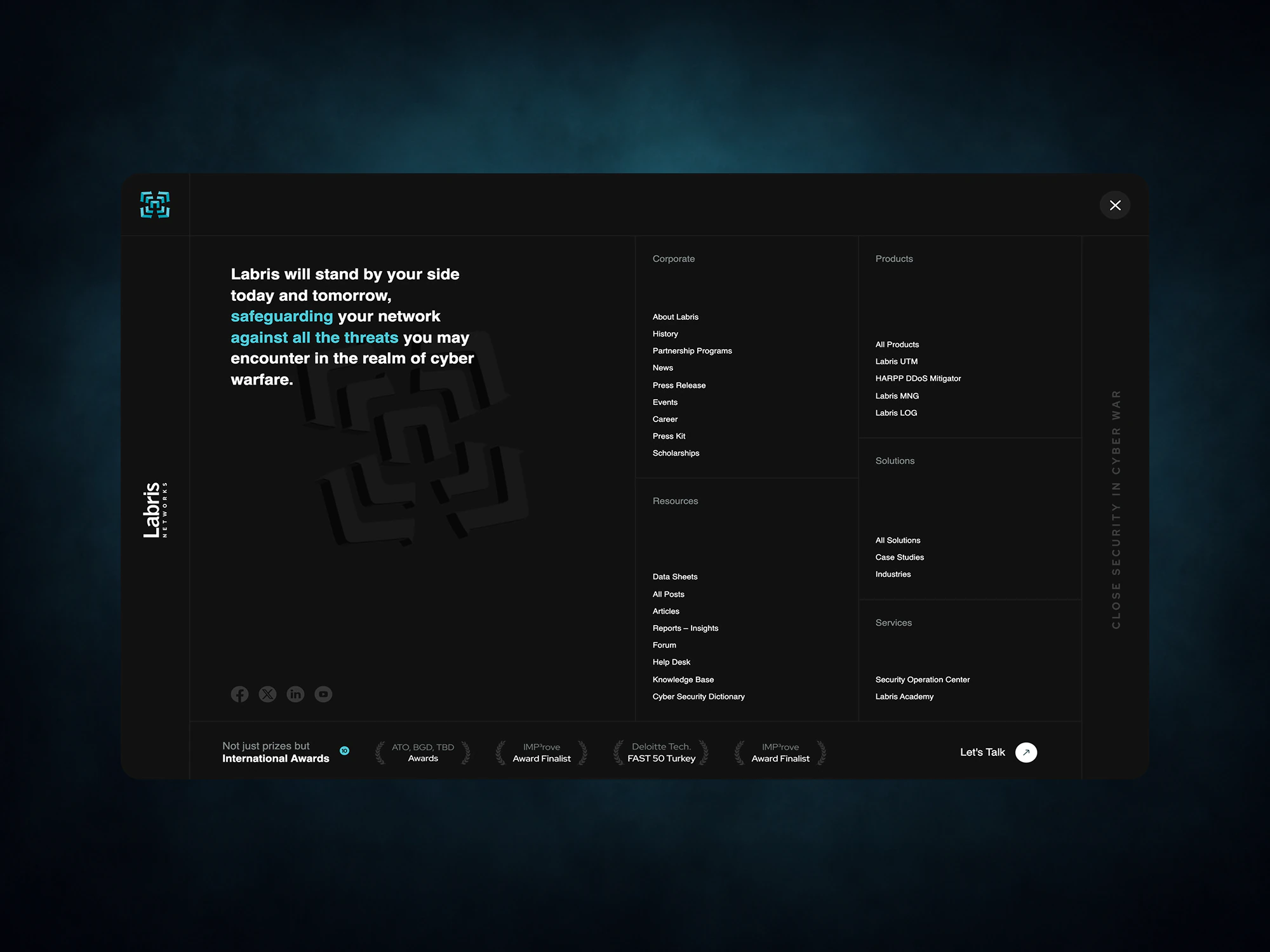Click the Labris square logo icon

click(155, 204)
